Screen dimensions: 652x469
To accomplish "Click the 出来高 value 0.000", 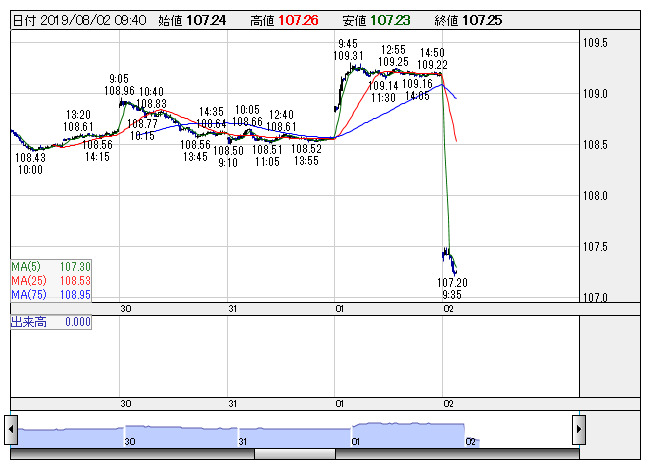I will (78, 322).
